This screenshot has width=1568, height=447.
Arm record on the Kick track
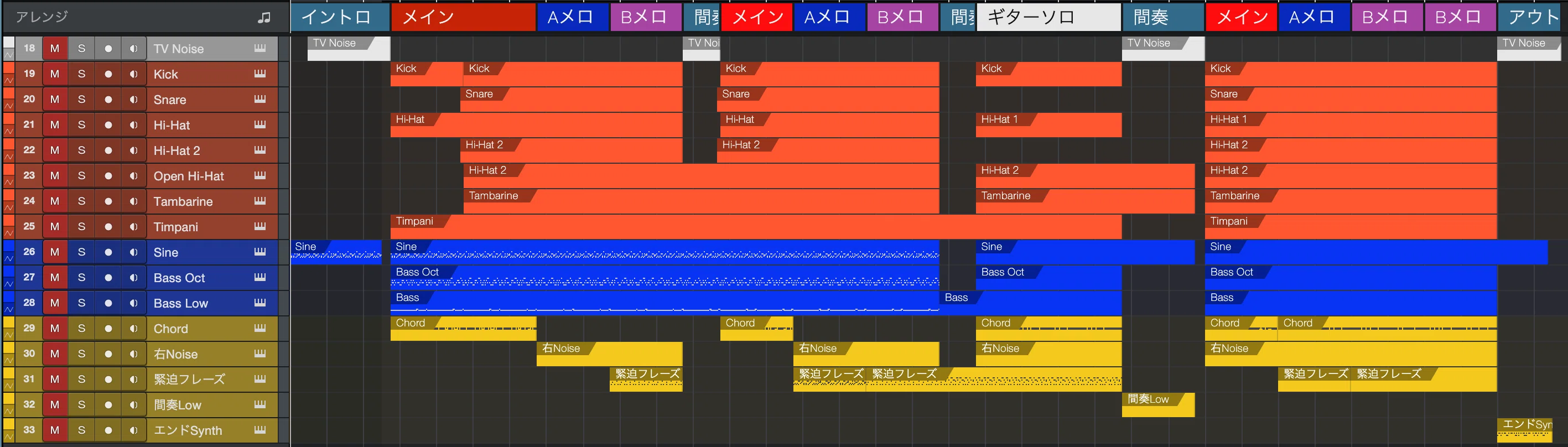tap(108, 74)
